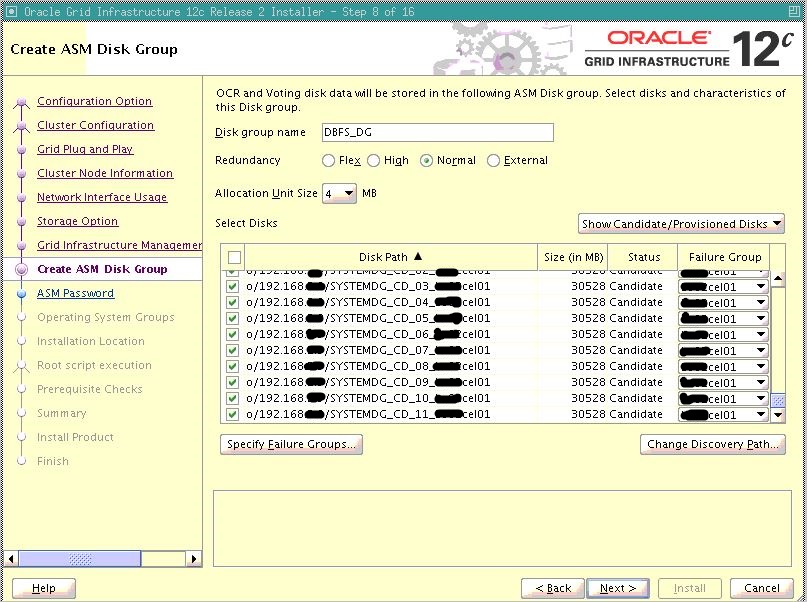807x602 pixels.
Task: Click the disk table scroll-up arrow
Action: click(778, 279)
